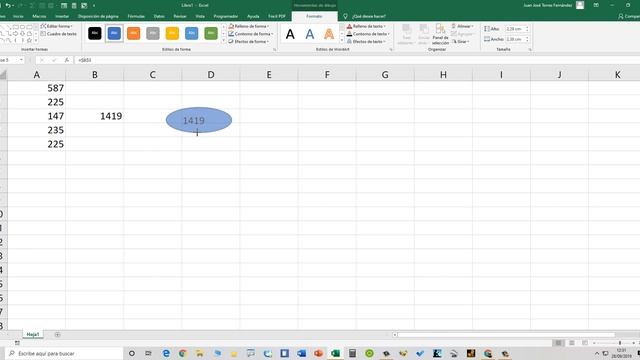Click Windows search box Escribe aquí para buscar

coord(64,353)
